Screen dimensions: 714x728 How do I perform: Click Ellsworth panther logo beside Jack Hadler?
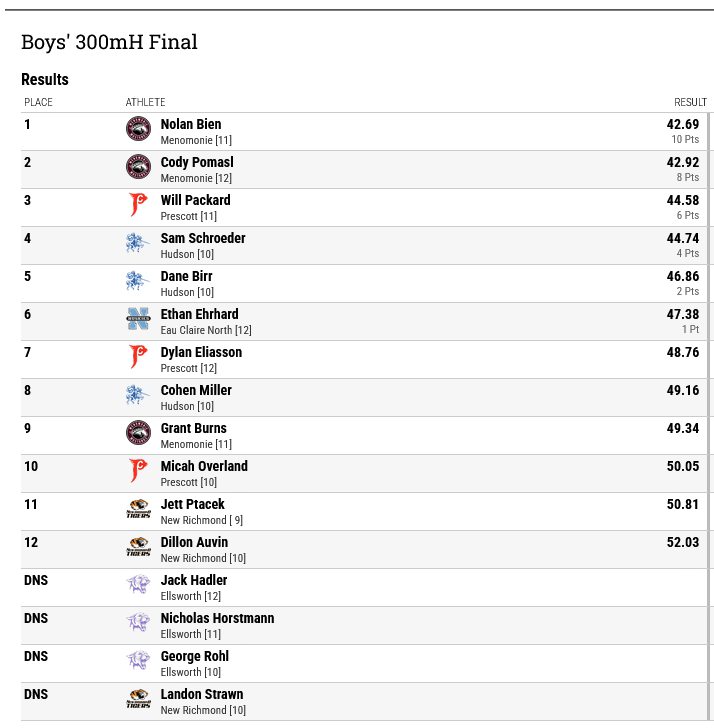[138, 585]
